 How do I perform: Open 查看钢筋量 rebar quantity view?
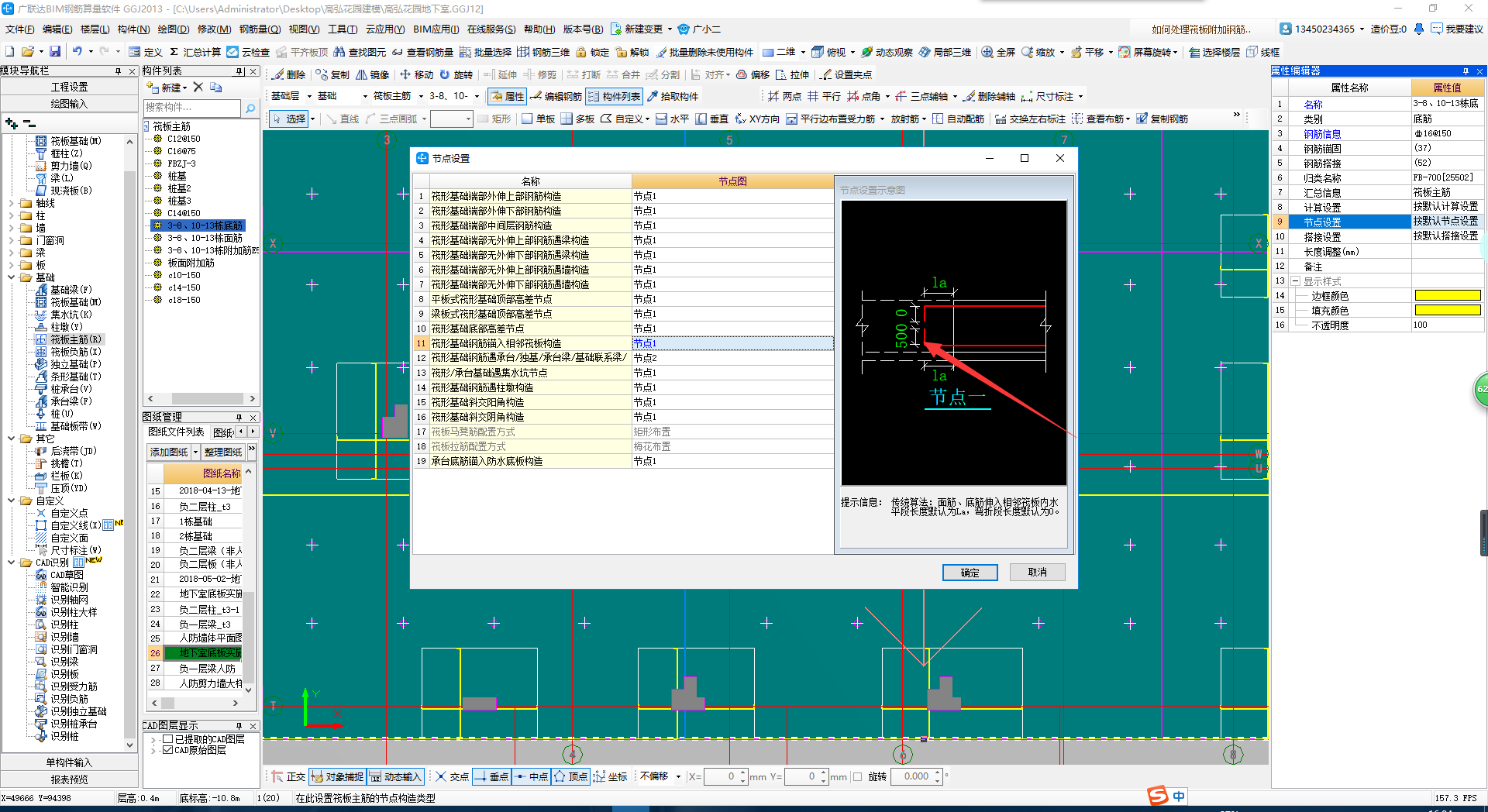point(422,52)
